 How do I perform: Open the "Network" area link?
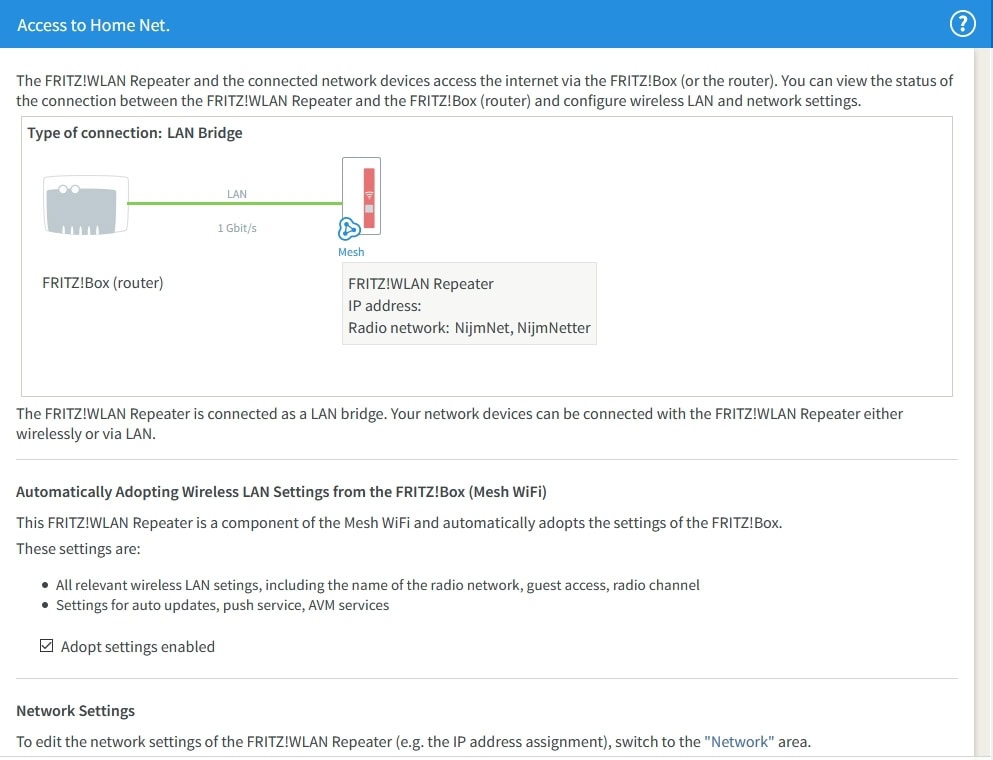[739, 742]
